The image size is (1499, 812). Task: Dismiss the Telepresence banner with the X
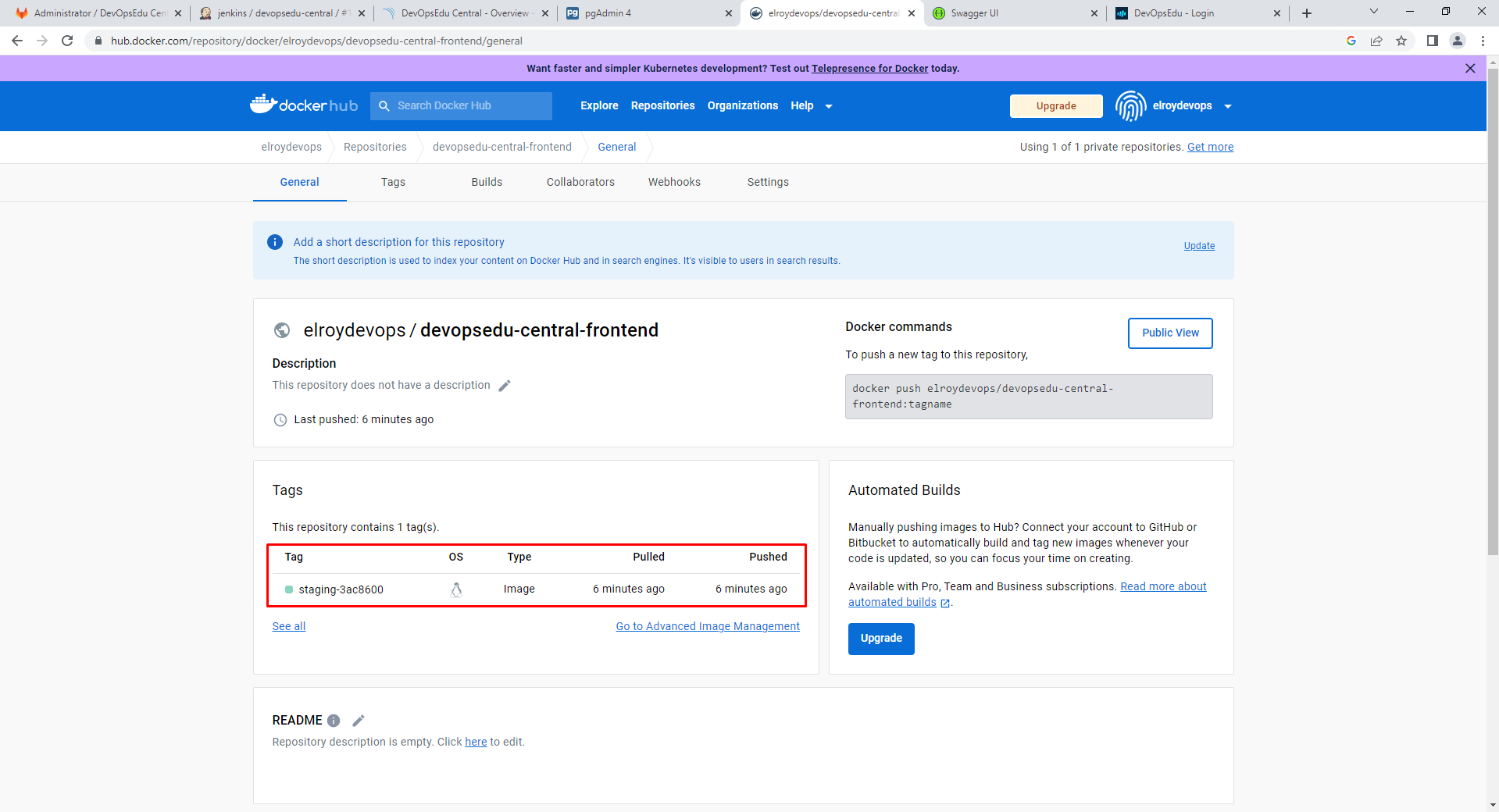pos(1470,69)
